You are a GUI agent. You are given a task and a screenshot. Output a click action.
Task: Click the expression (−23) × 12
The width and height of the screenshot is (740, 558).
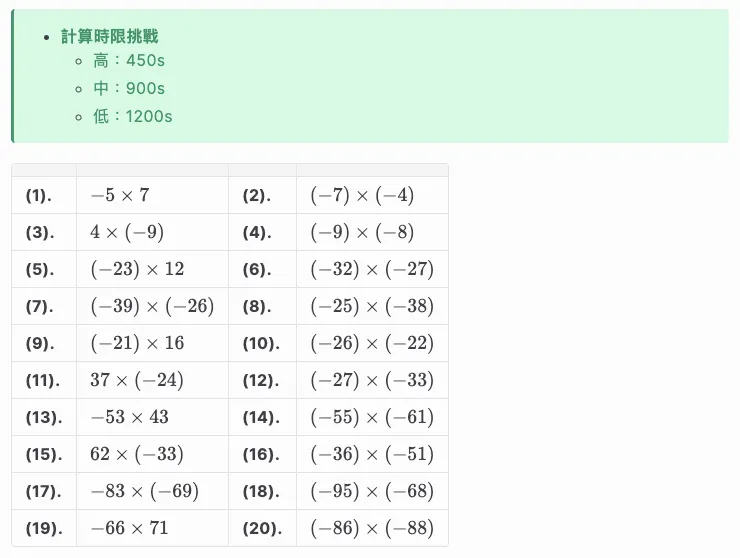(x=137, y=269)
